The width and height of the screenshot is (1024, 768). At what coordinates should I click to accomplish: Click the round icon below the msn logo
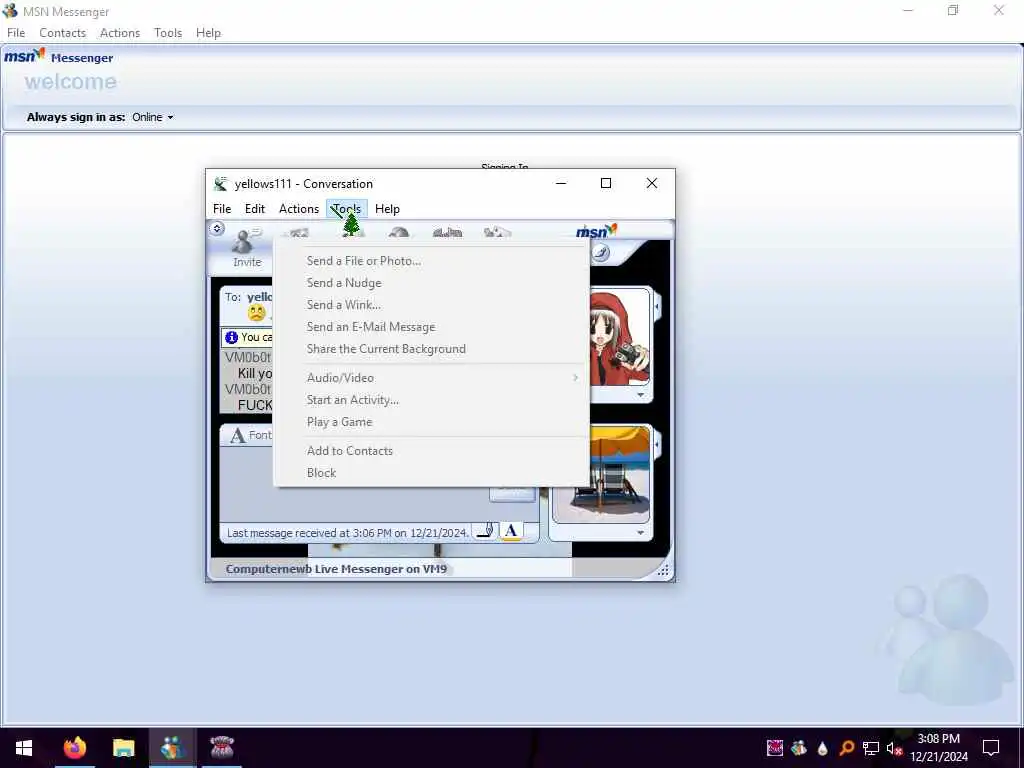pyautogui.click(x=601, y=253)
